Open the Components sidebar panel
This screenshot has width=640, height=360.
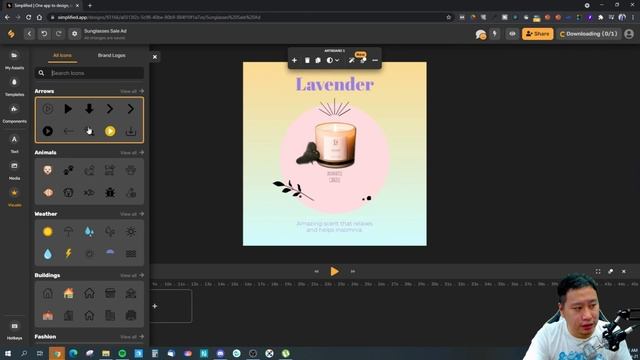tap(14, 114)
